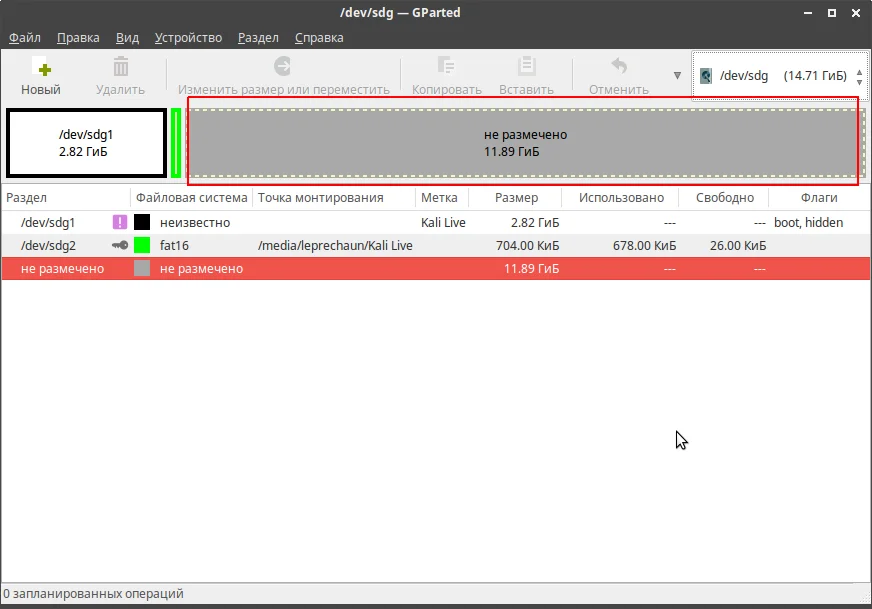The height and width of the screenshot is (609, 872).
Task: Click the 11.89 ГиБ size cell in table
Action: tap(531, 269)
